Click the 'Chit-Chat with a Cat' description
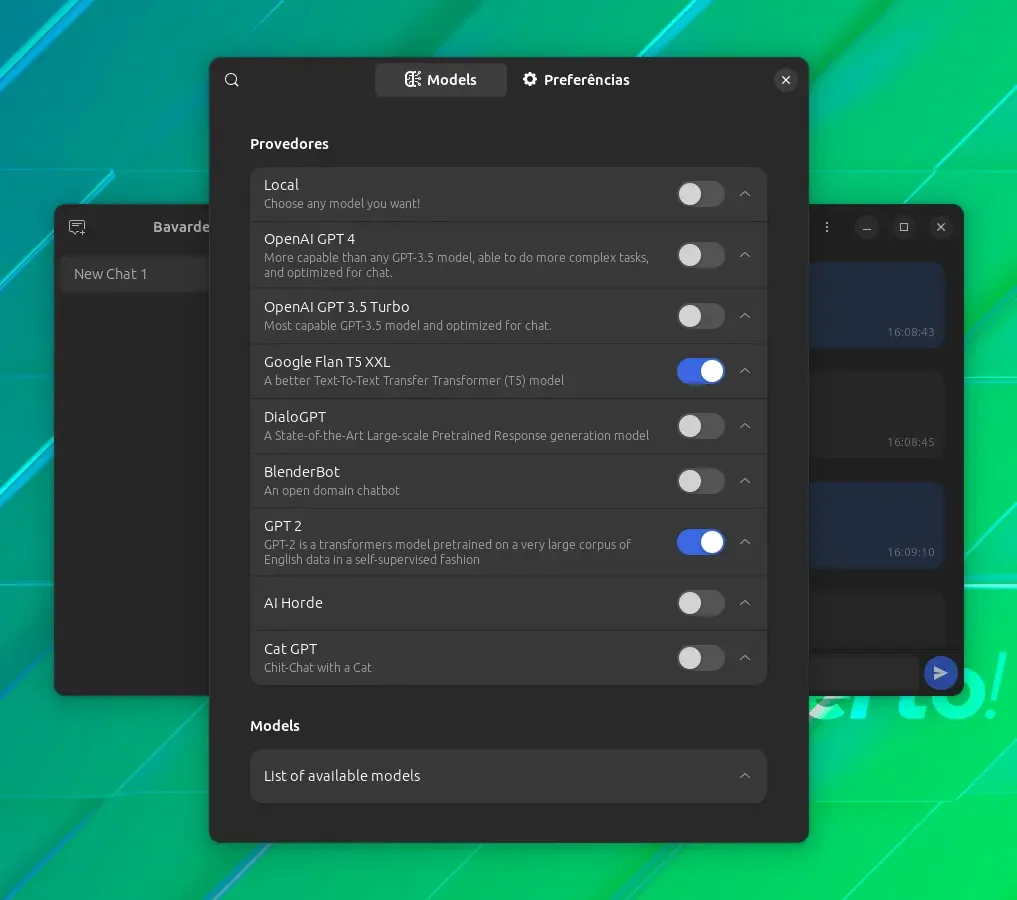1017x900 pixels. [317, 667]
